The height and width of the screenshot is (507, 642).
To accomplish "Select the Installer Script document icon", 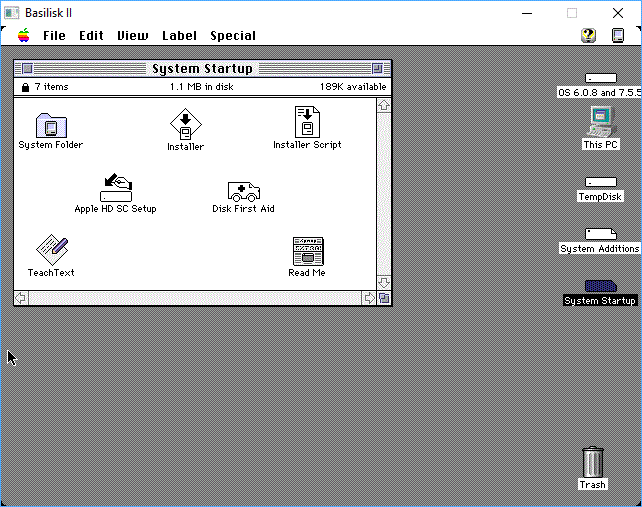I will point(307,122).
